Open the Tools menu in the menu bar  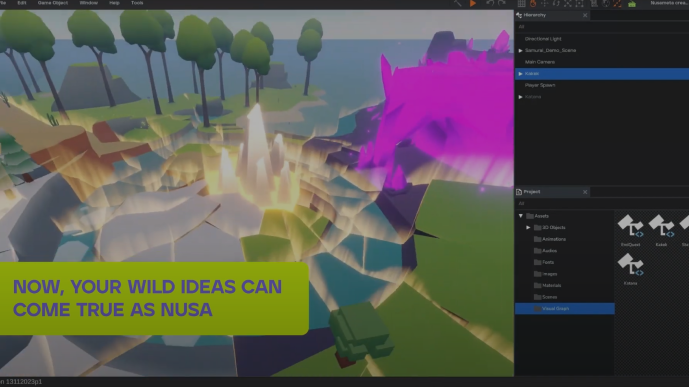[137, 3]
